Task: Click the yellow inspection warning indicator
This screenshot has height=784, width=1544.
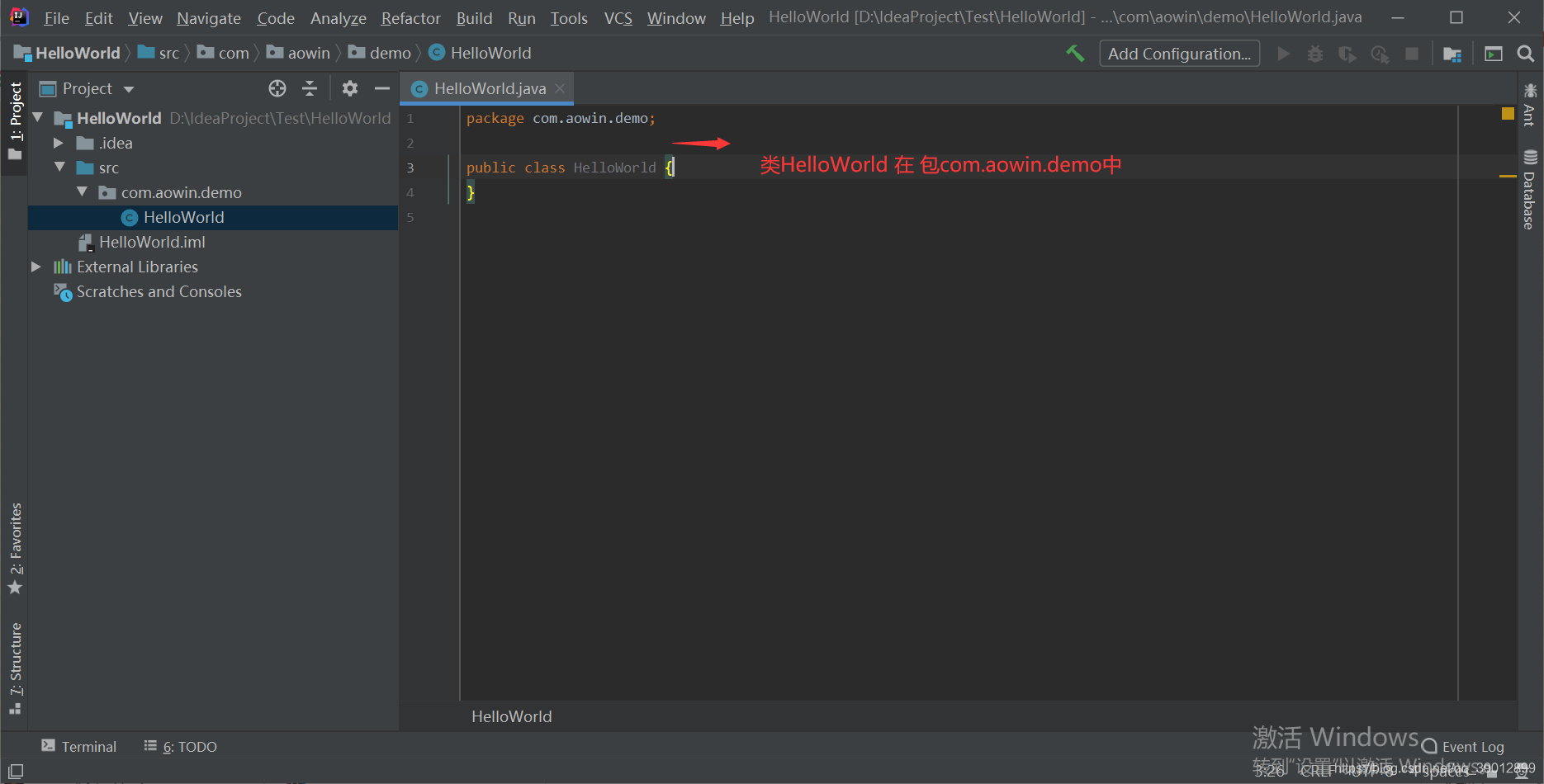Action: [1508, 114]
